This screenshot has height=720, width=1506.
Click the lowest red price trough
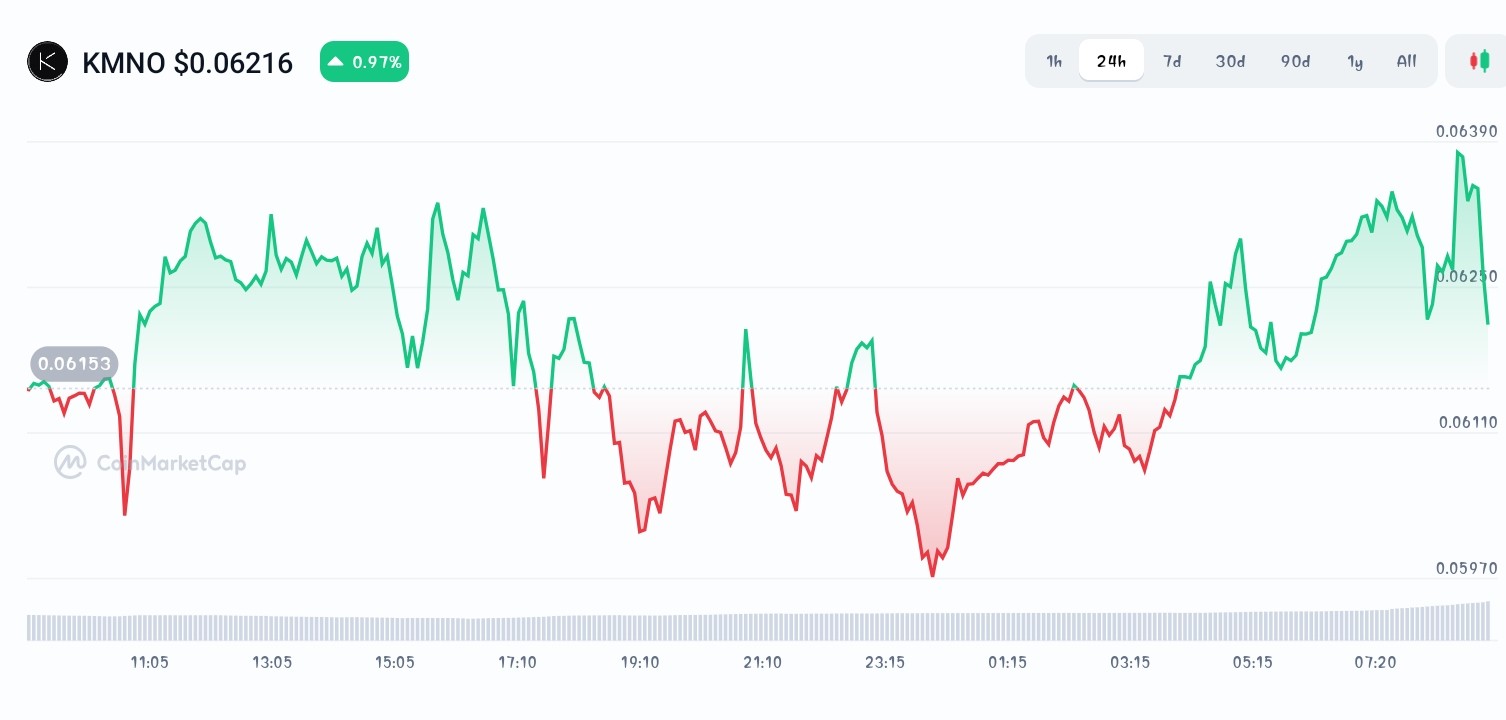click(x=932, y=575)
